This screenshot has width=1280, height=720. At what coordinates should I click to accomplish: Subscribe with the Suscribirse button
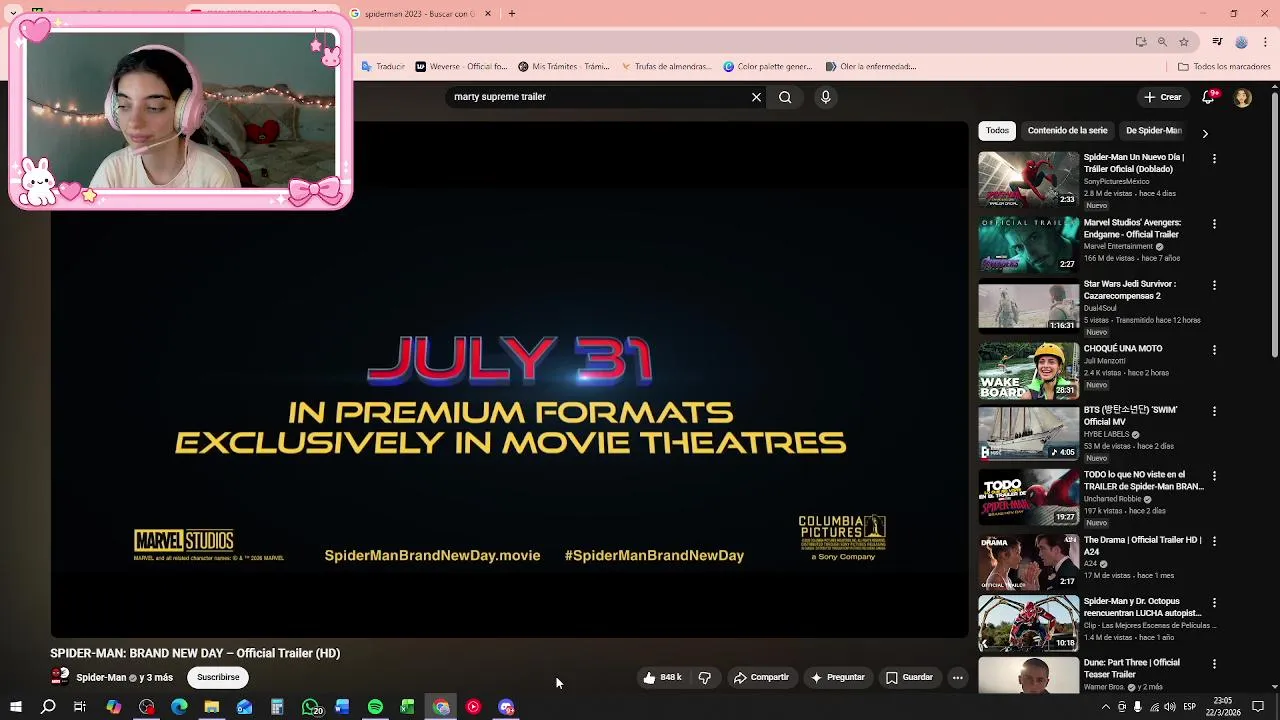click(x=218, y=677)
